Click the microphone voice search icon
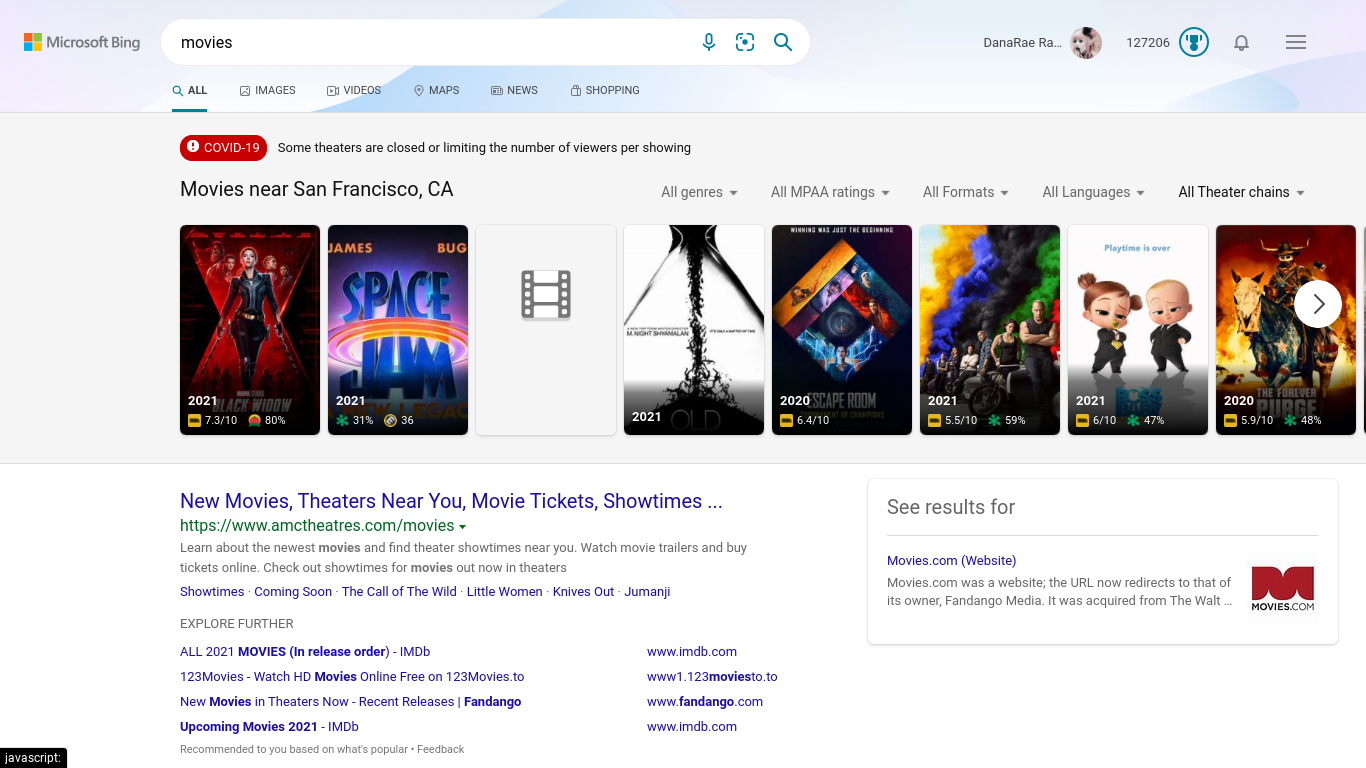 pyautogui.click(x=708, y=42)
